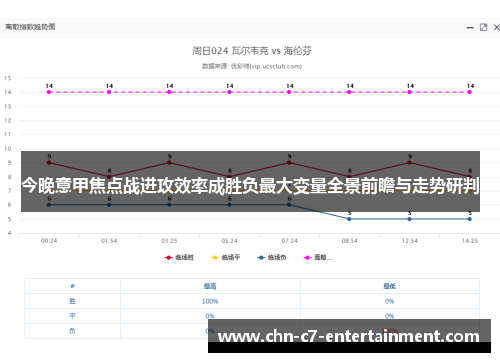
Task: Click the 00:24 x-axis label
Action: point(49,241)
